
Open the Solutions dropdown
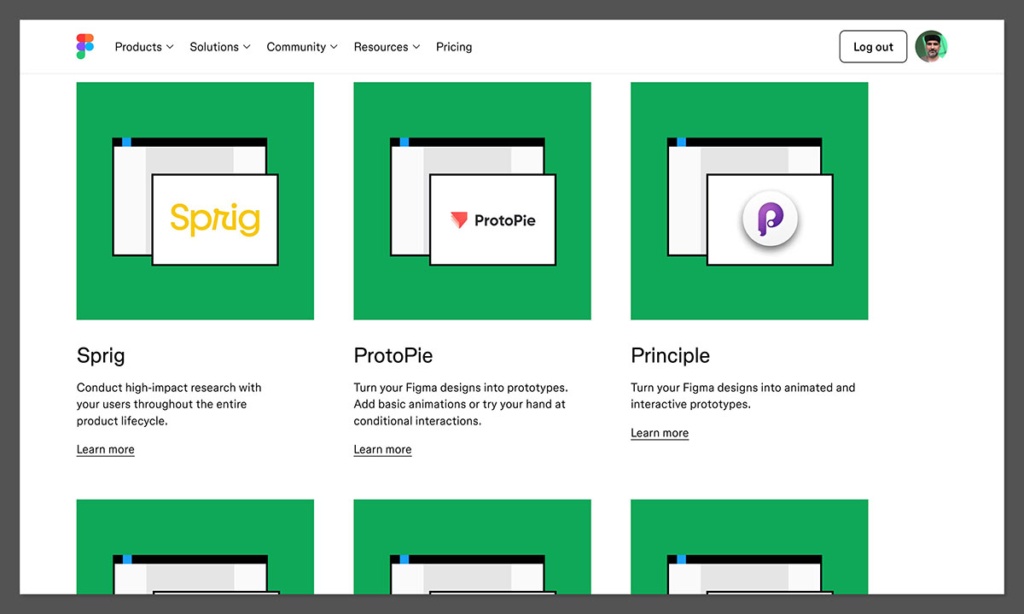[219, 46]
